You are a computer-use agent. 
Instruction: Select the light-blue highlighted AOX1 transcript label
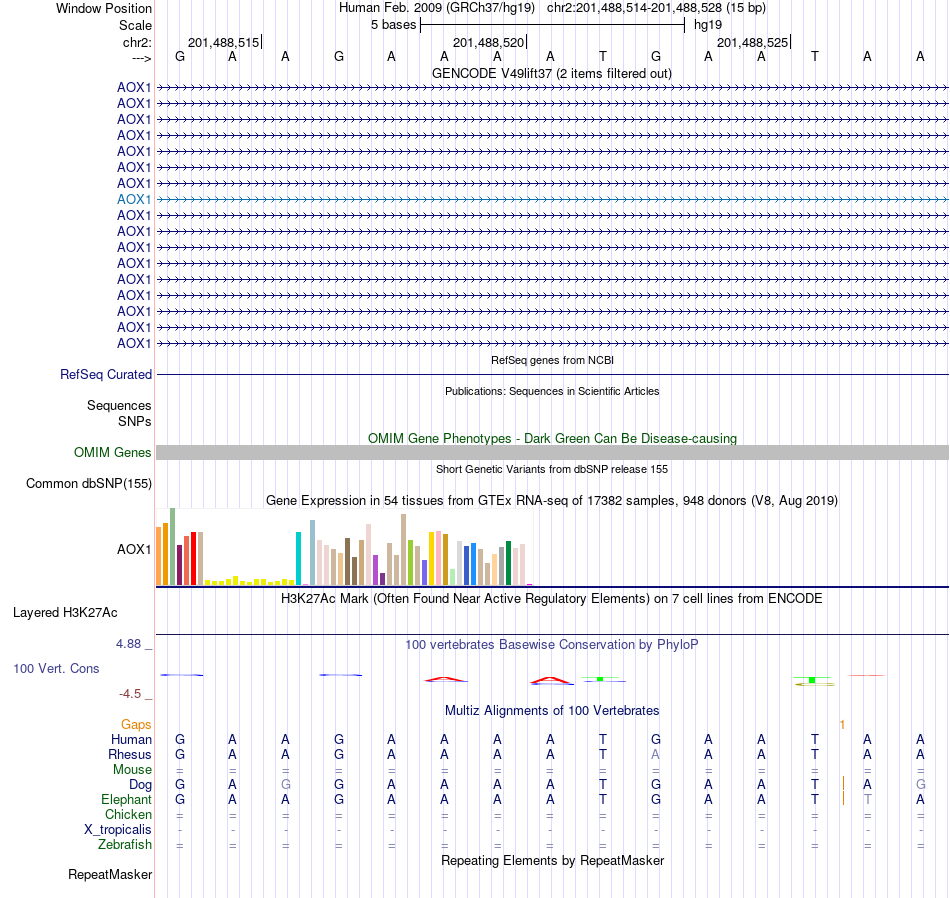tap(134, 199)
